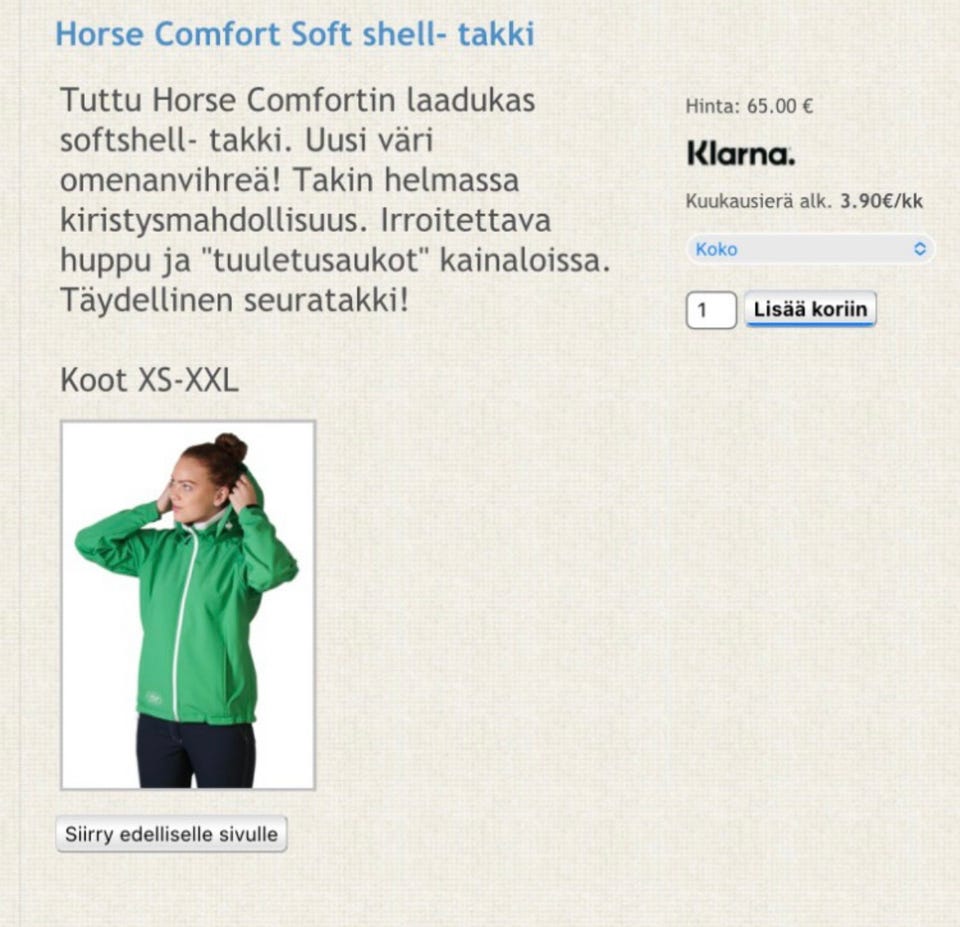
Task: Click the dark trousers in the product photo
Action: pos(196,753)
